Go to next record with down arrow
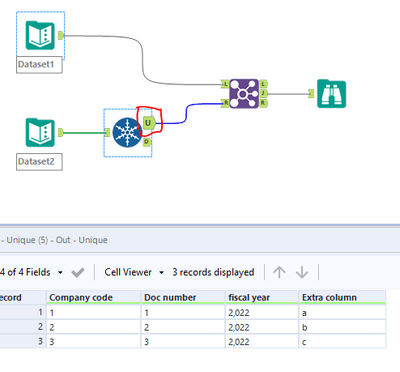This screenshot has height=372, width=400. coord(302,272)
